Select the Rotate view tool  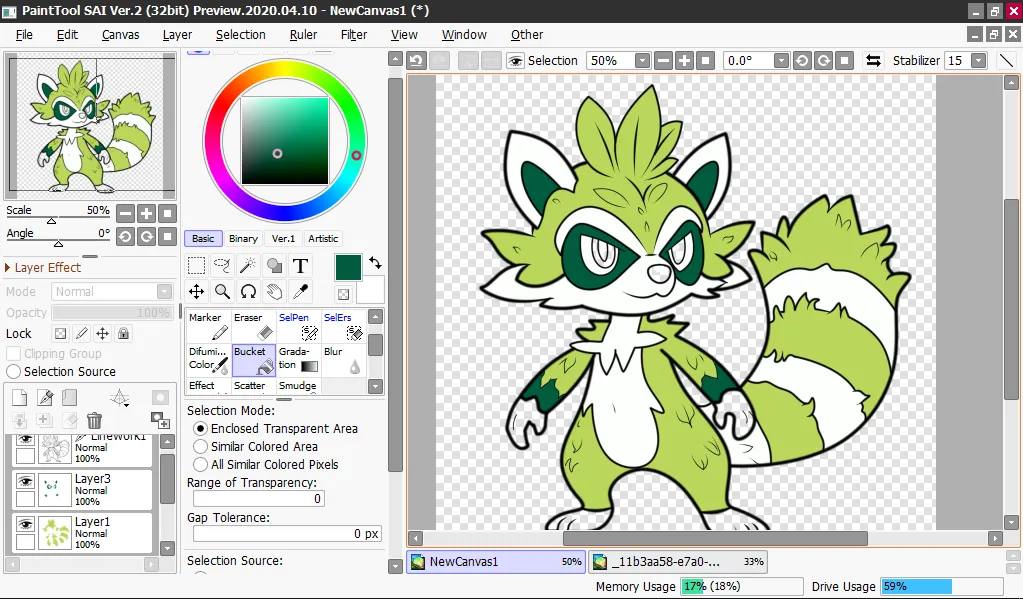[248, 292]
